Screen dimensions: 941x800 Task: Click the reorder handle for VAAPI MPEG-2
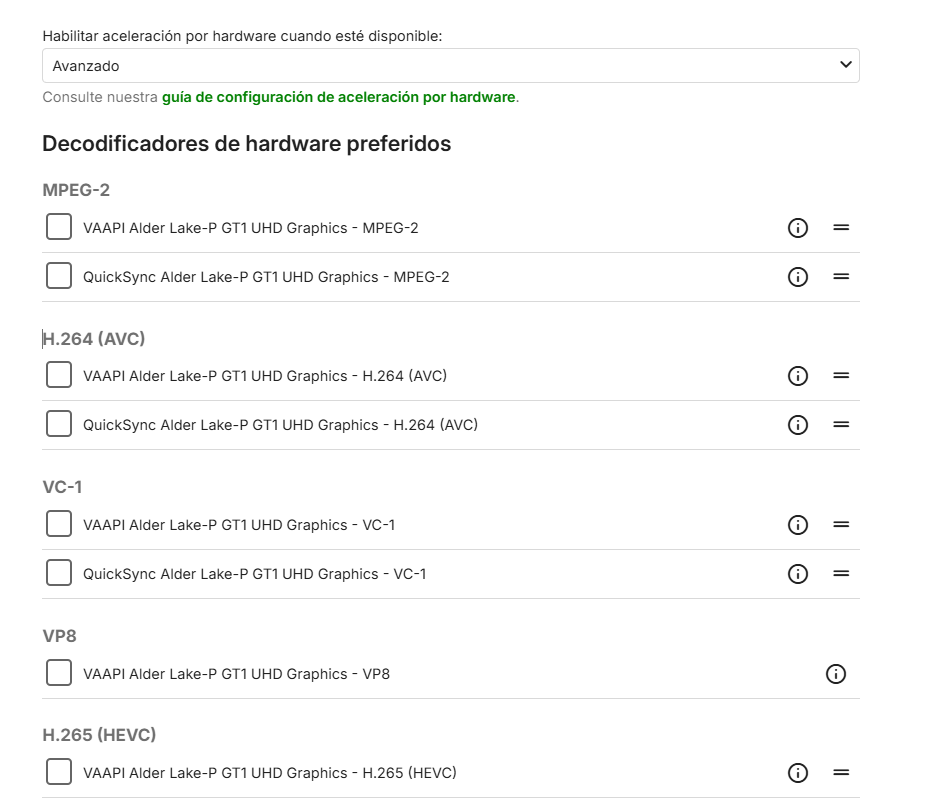click(x=841, y=228)
